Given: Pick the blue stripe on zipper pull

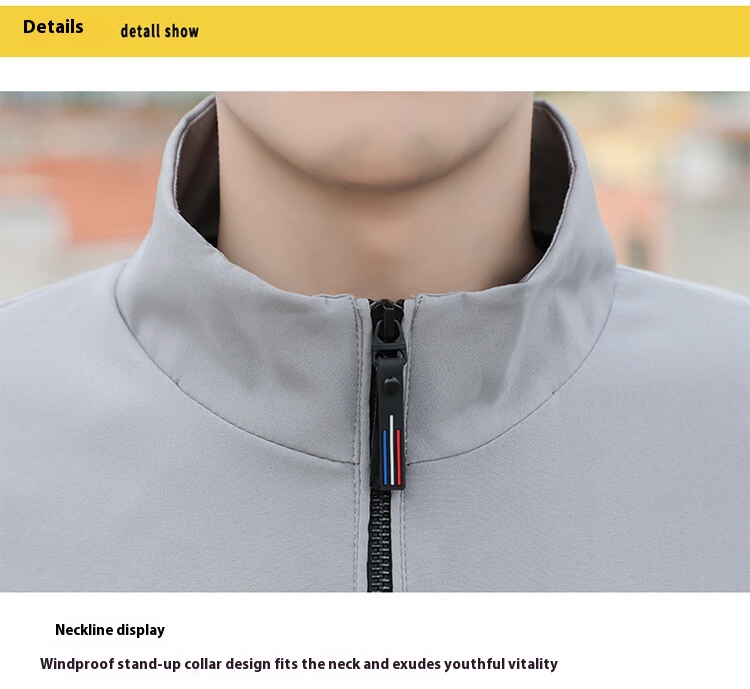Looking at the screenshot, I should coord(385,456).
